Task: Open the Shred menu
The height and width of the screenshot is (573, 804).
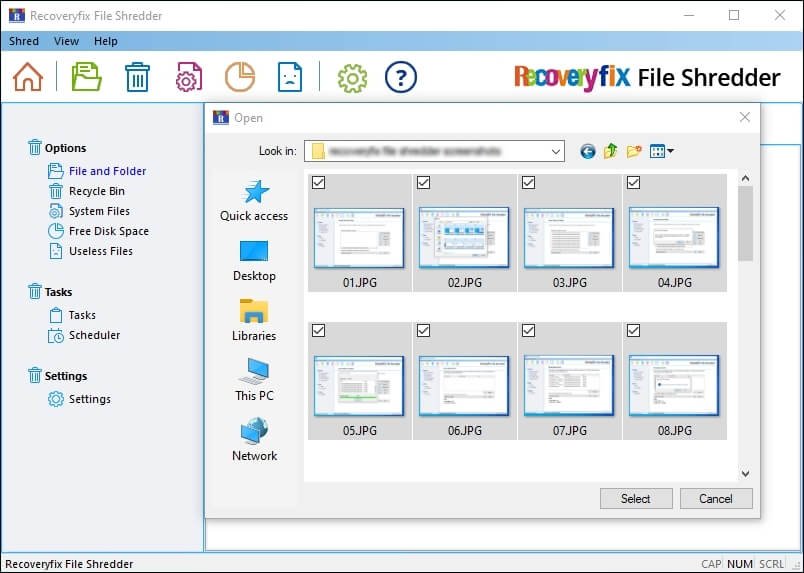Action: tap(24, 41)
